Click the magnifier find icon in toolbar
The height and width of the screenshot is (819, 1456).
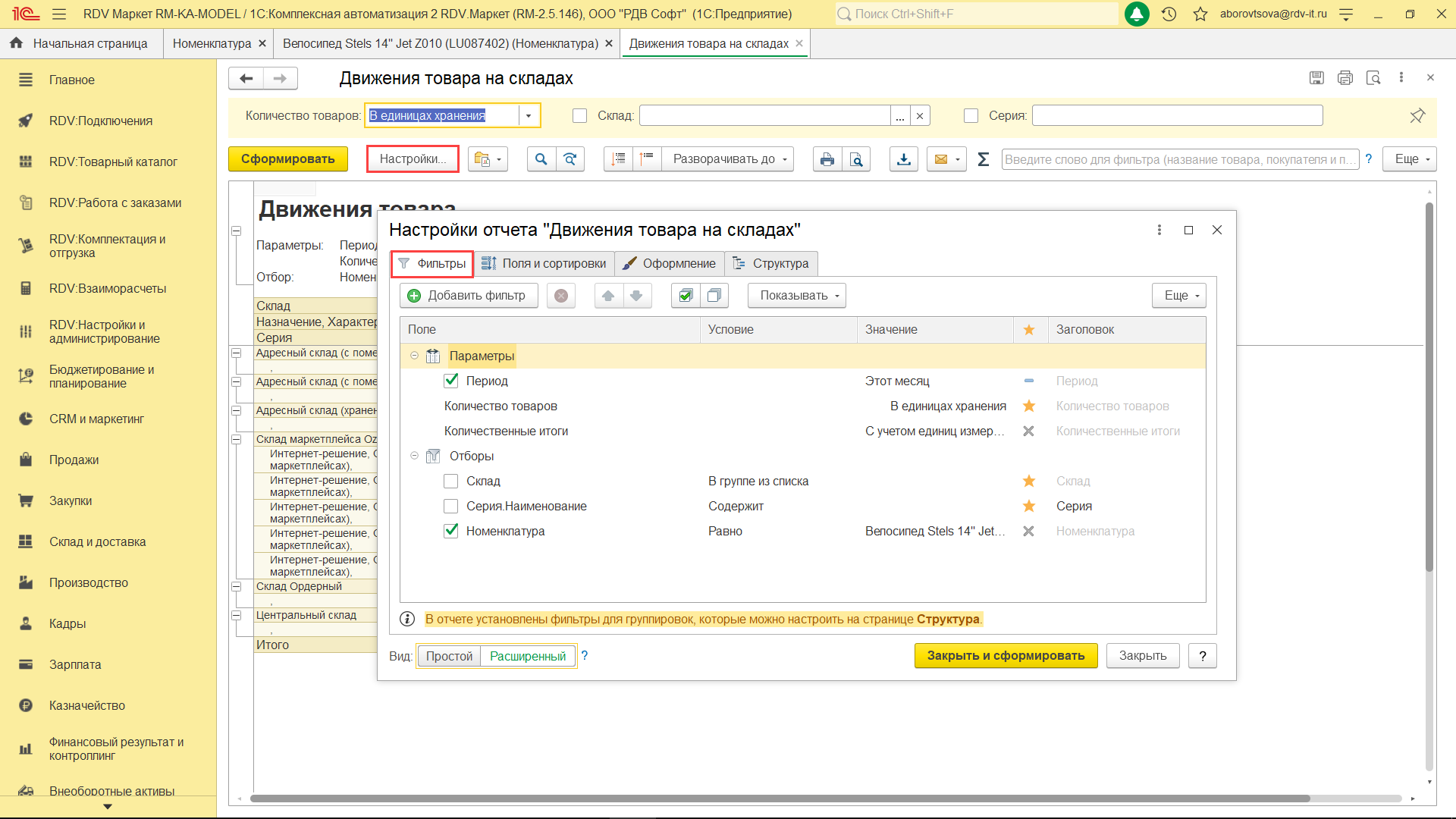pyautogui.click(x=541, y=159)
